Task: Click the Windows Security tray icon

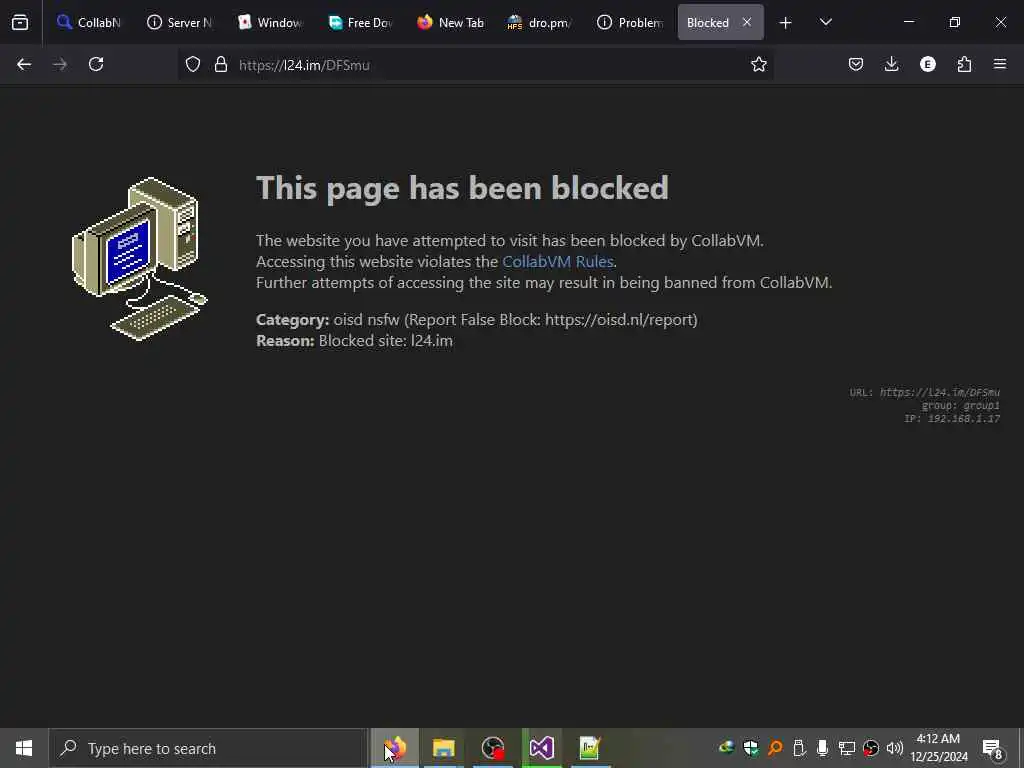Action: [x=750, y=748]
